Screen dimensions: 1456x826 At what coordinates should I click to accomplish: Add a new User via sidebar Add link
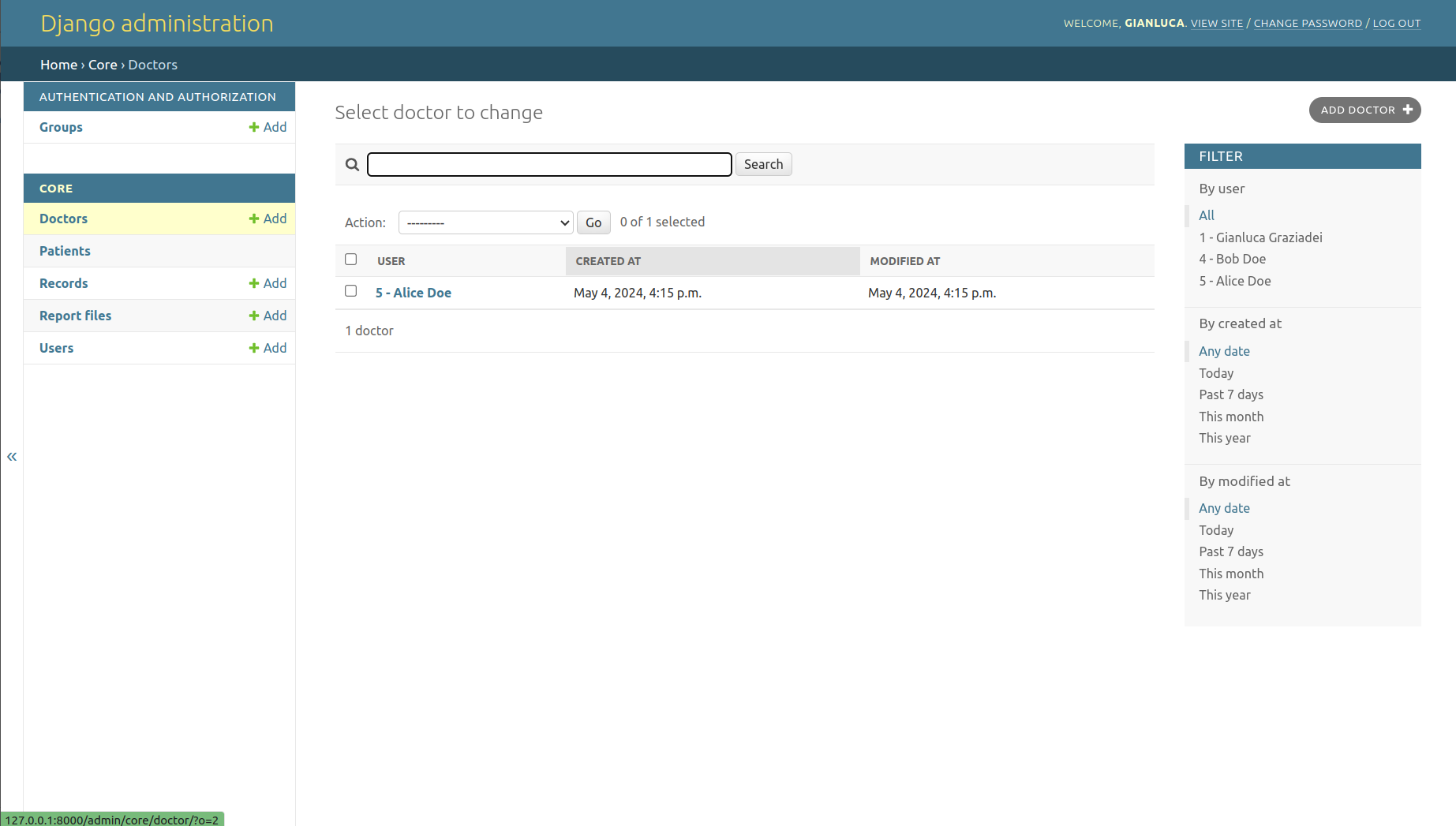(x=268, y=348)
